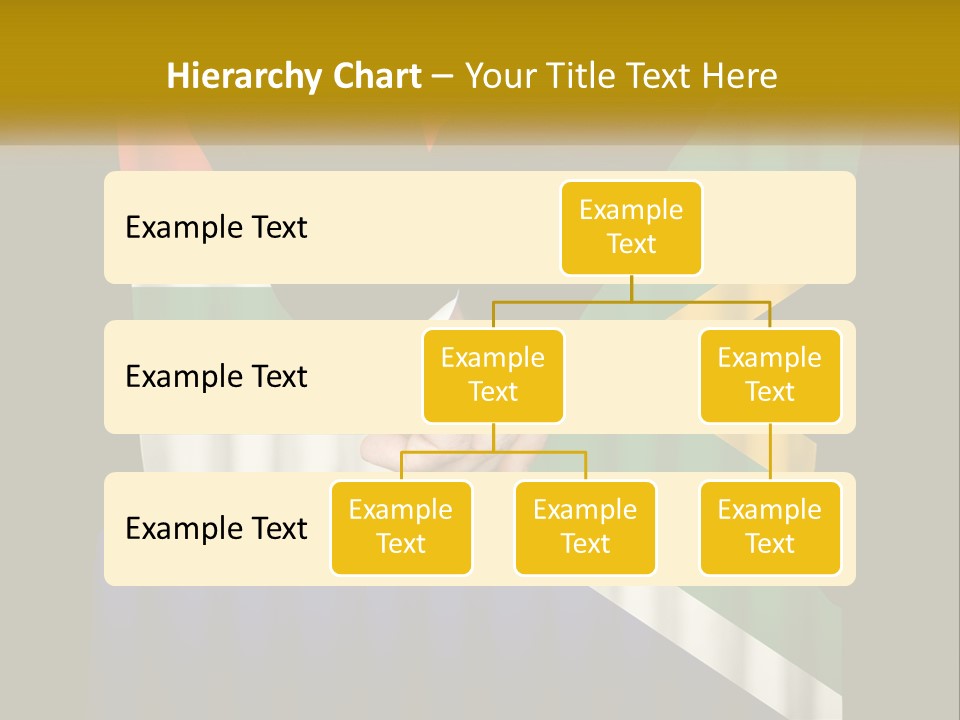Click the left box in the second level
The image size is (960, 720).
(x=493, y=376)
